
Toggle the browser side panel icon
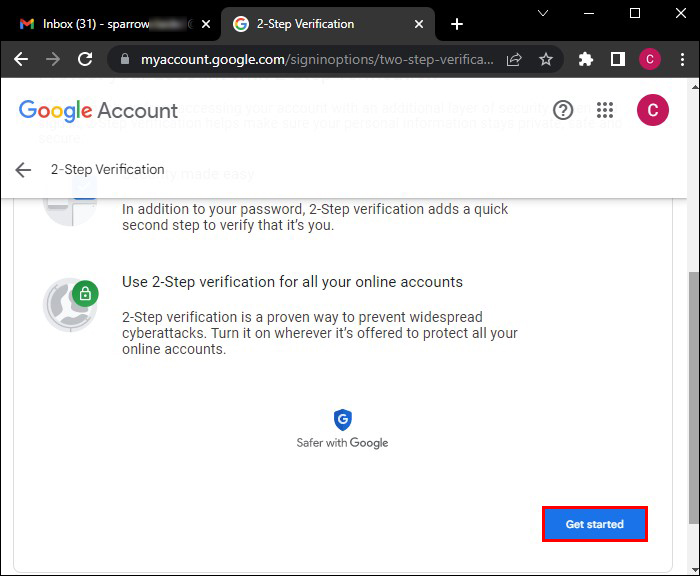[618, 59]
